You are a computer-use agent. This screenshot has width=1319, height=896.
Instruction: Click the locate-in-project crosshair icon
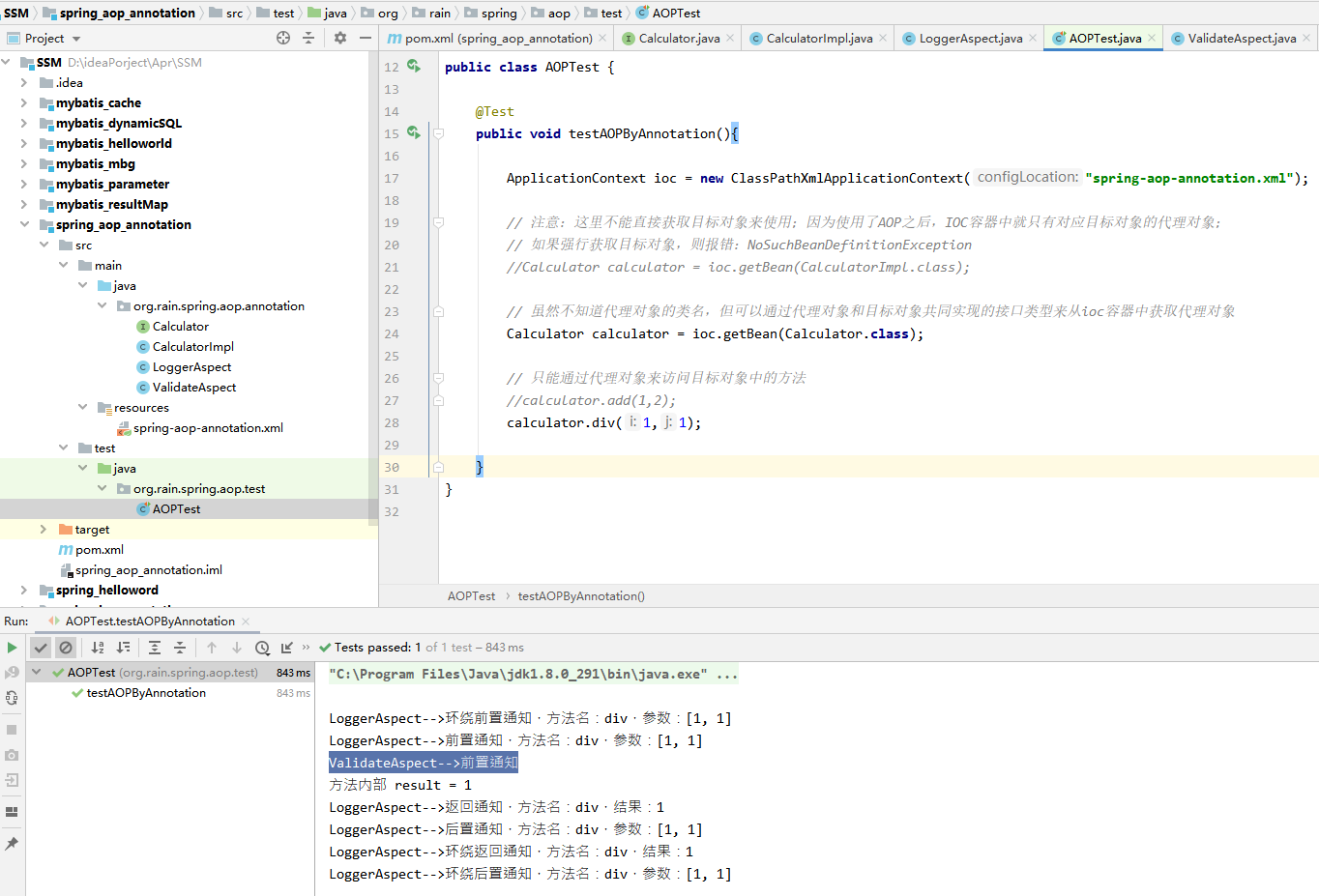283,38
